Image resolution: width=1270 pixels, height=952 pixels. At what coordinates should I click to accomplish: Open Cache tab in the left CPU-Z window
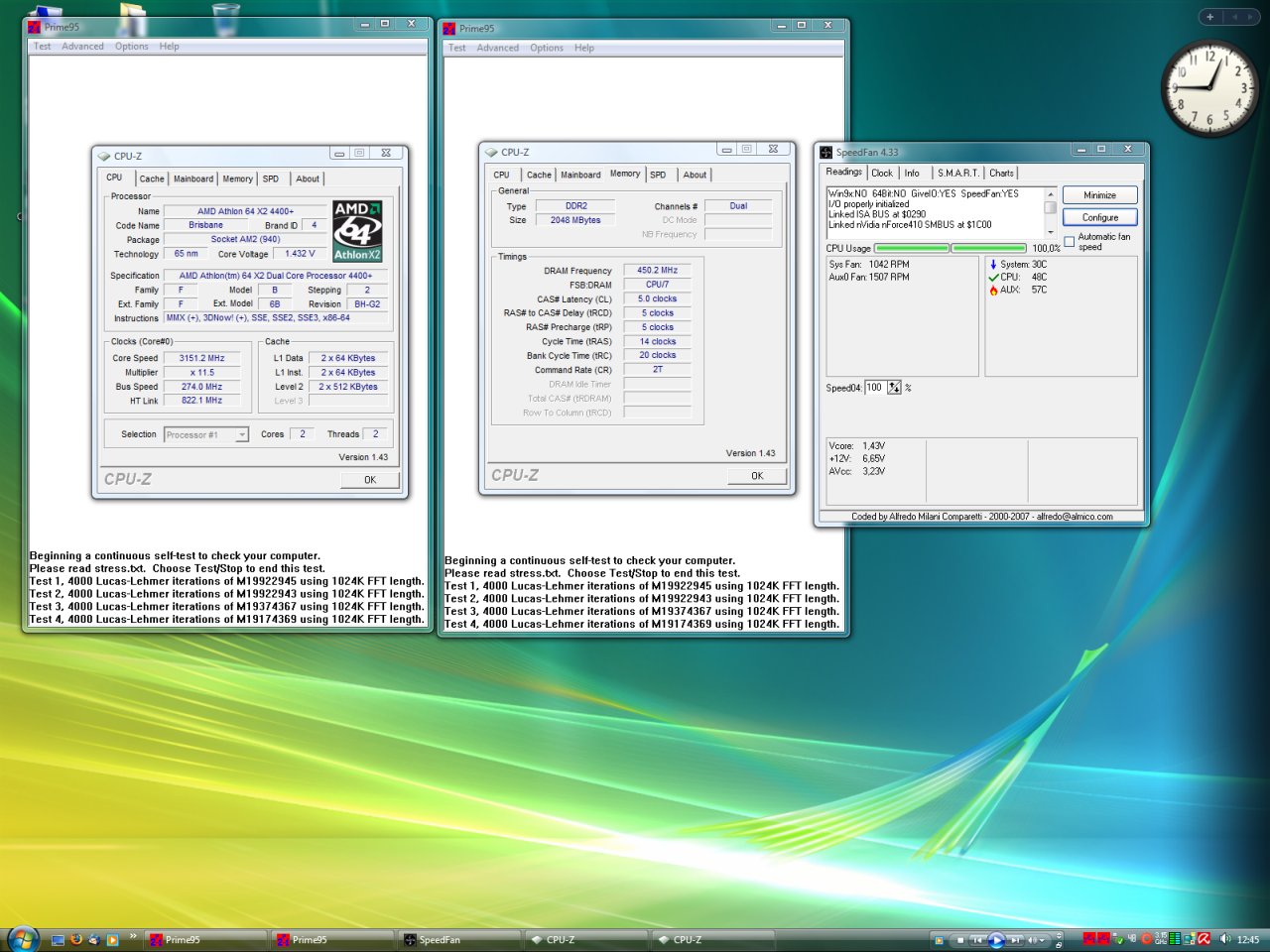152,178
